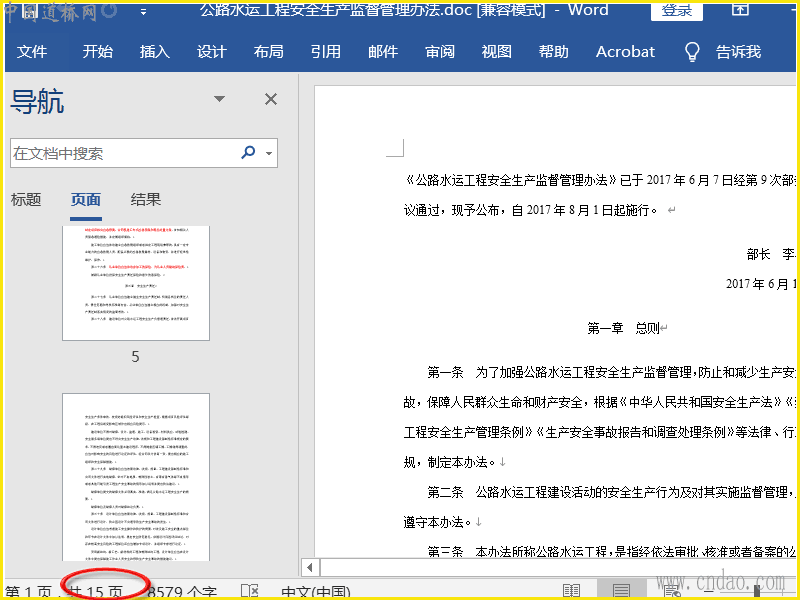Open the ribbon display options icon

point(740,9)
